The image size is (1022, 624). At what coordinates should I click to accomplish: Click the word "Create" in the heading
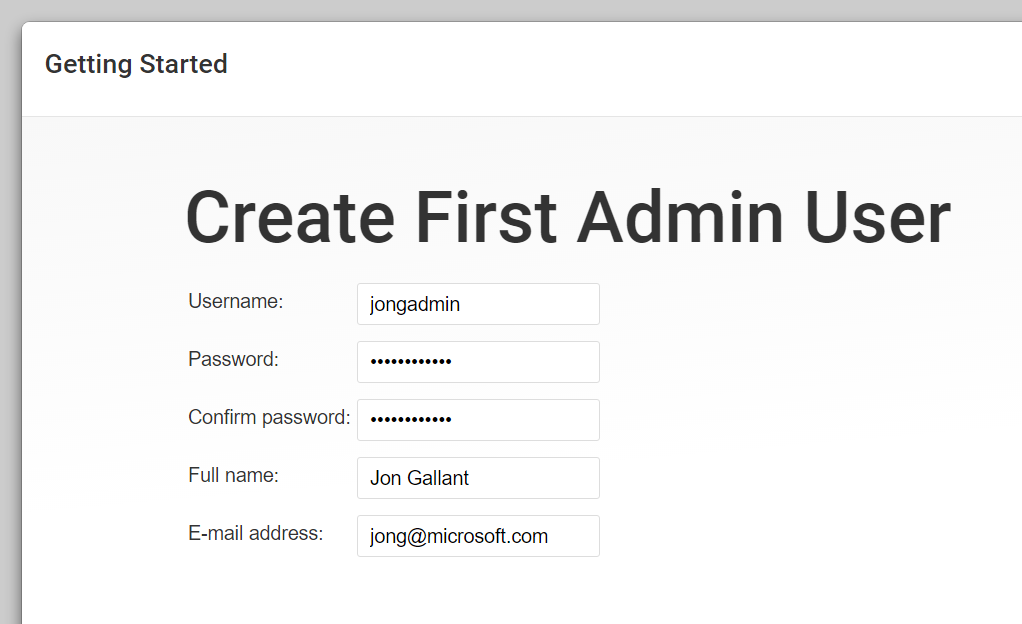coord(291,219)
